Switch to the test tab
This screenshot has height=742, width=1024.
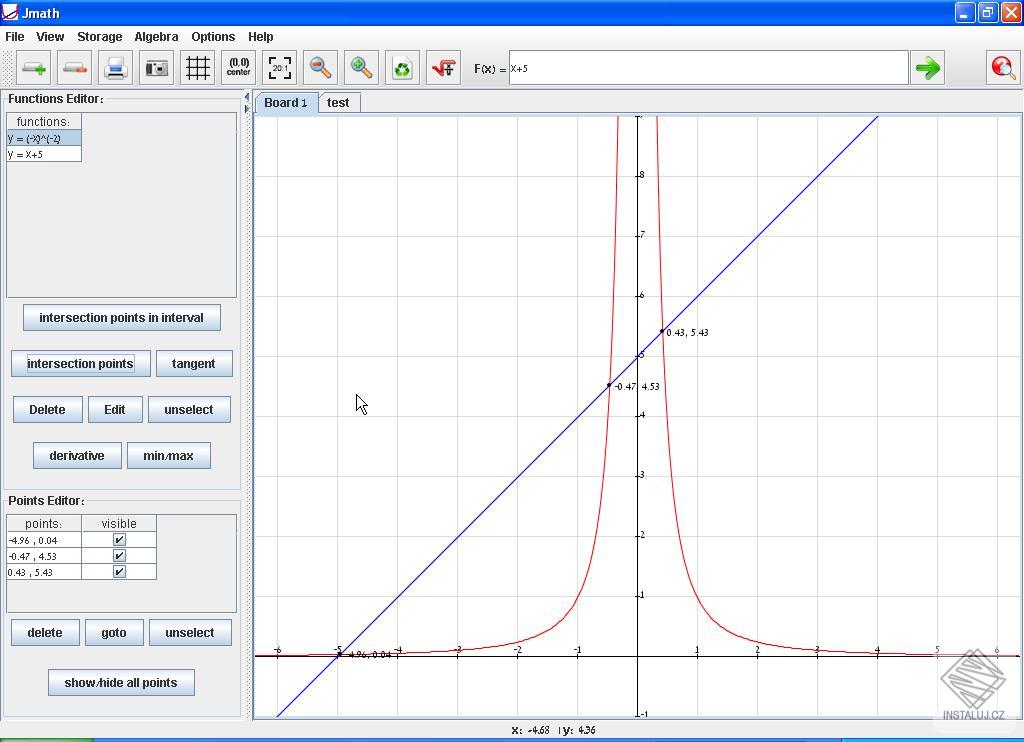click(x=338, y=102)
